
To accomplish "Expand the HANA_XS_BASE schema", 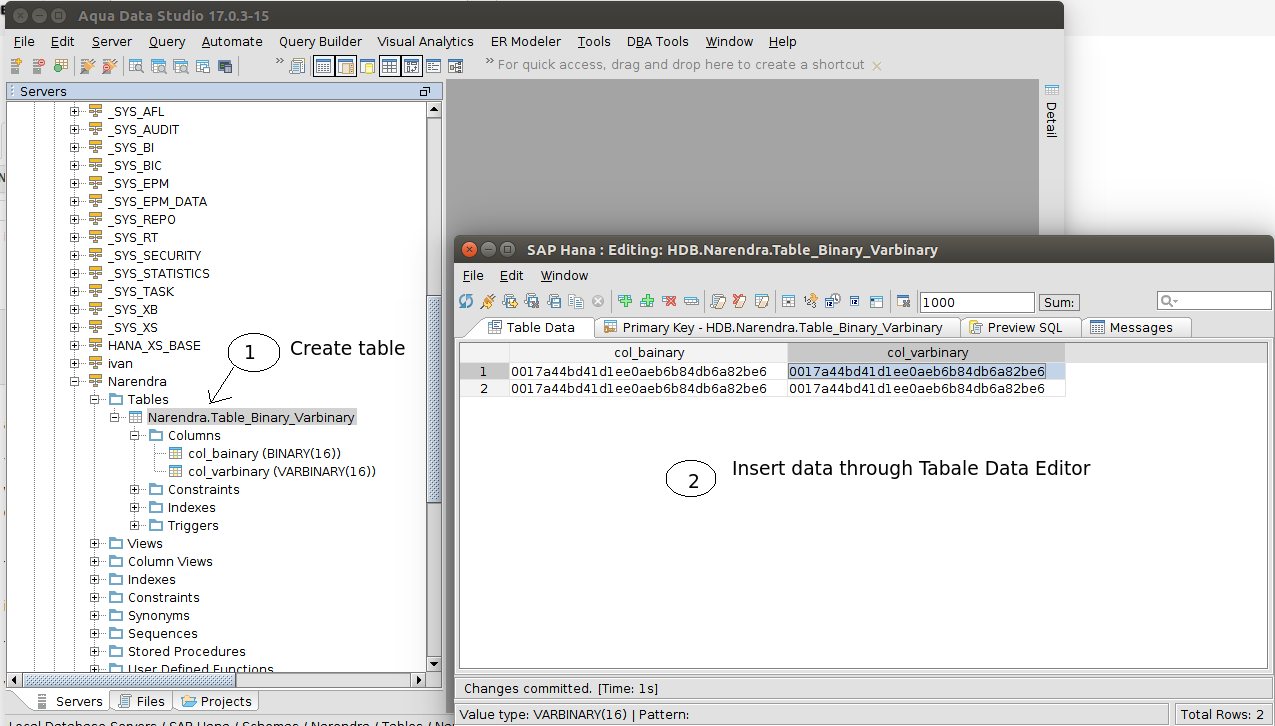I will coord(74,346).
